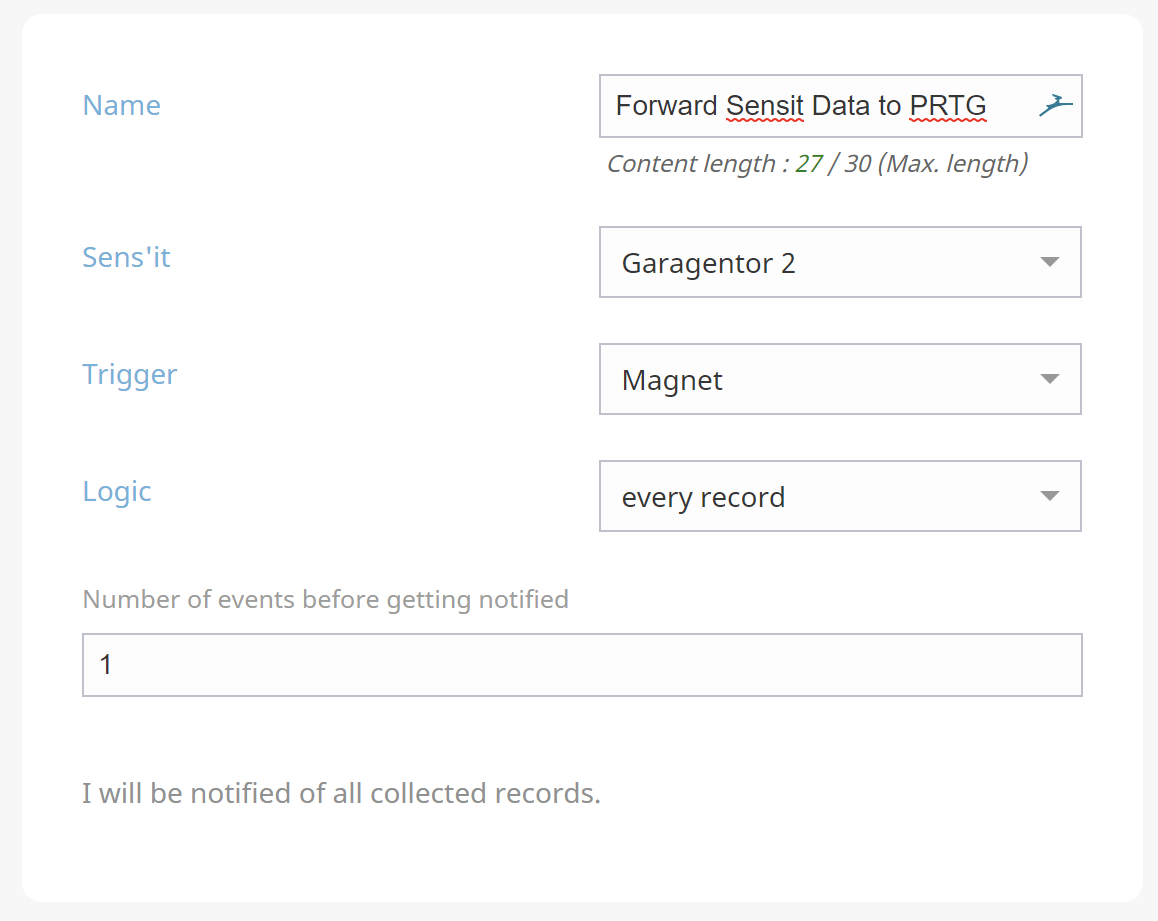The height and width of the screenshot is (921, 1158).
Task: Click the arrow on the Trigger dropdown
Action: pyautogui.click(x=1049, y=379)
